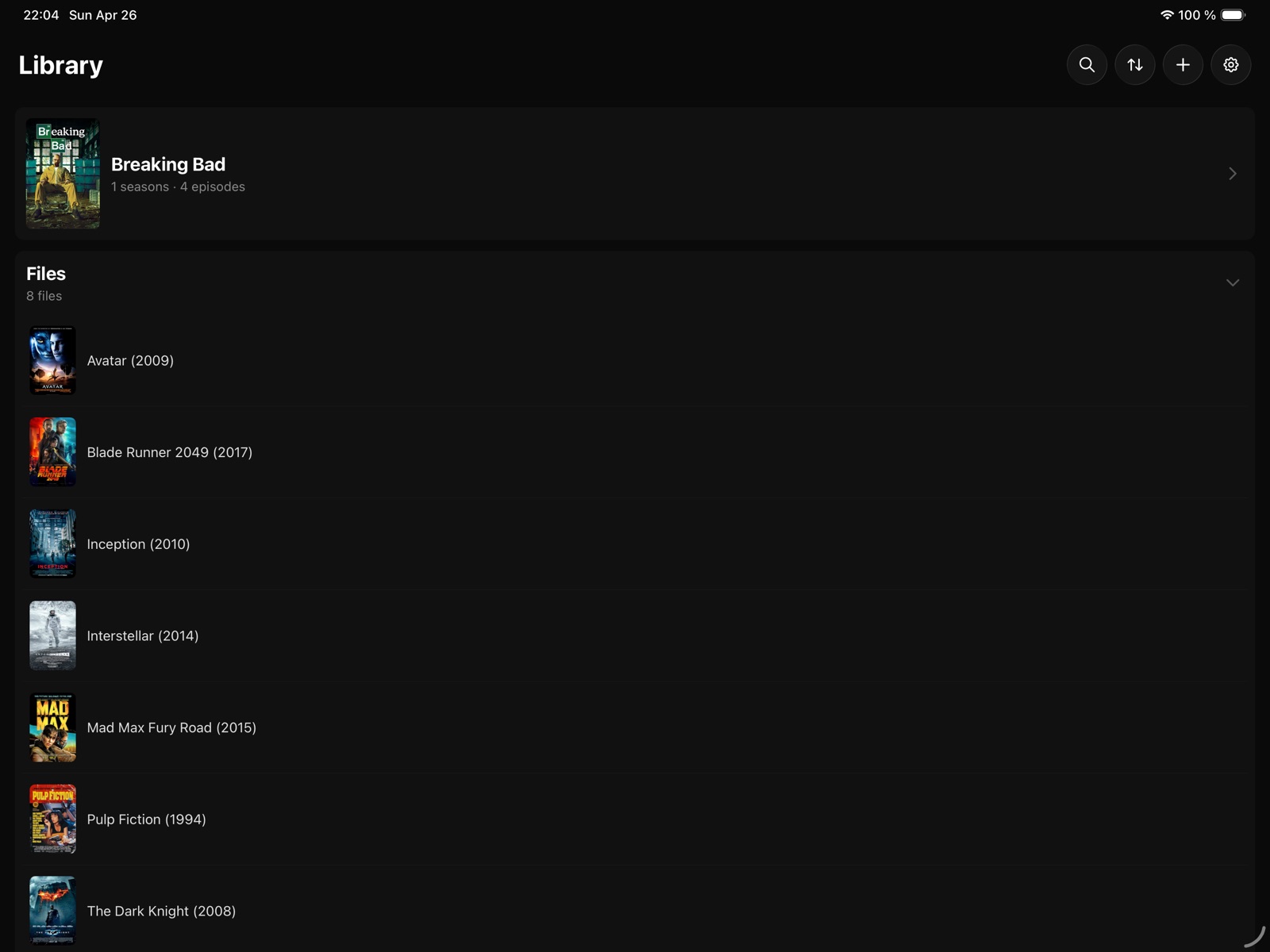Open the Breaking Bad series title
Viewport: 1270px width, 952px height.
coord(168,164)
